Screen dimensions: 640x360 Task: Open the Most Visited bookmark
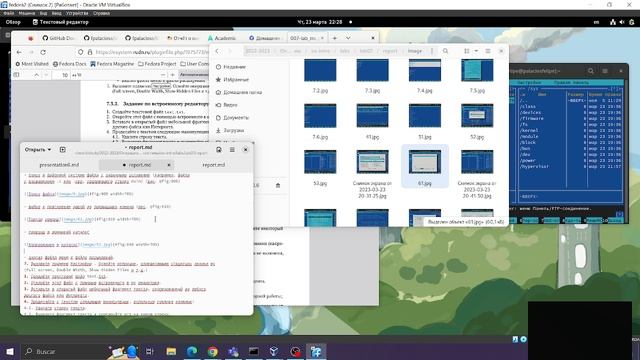pos(32,64)
